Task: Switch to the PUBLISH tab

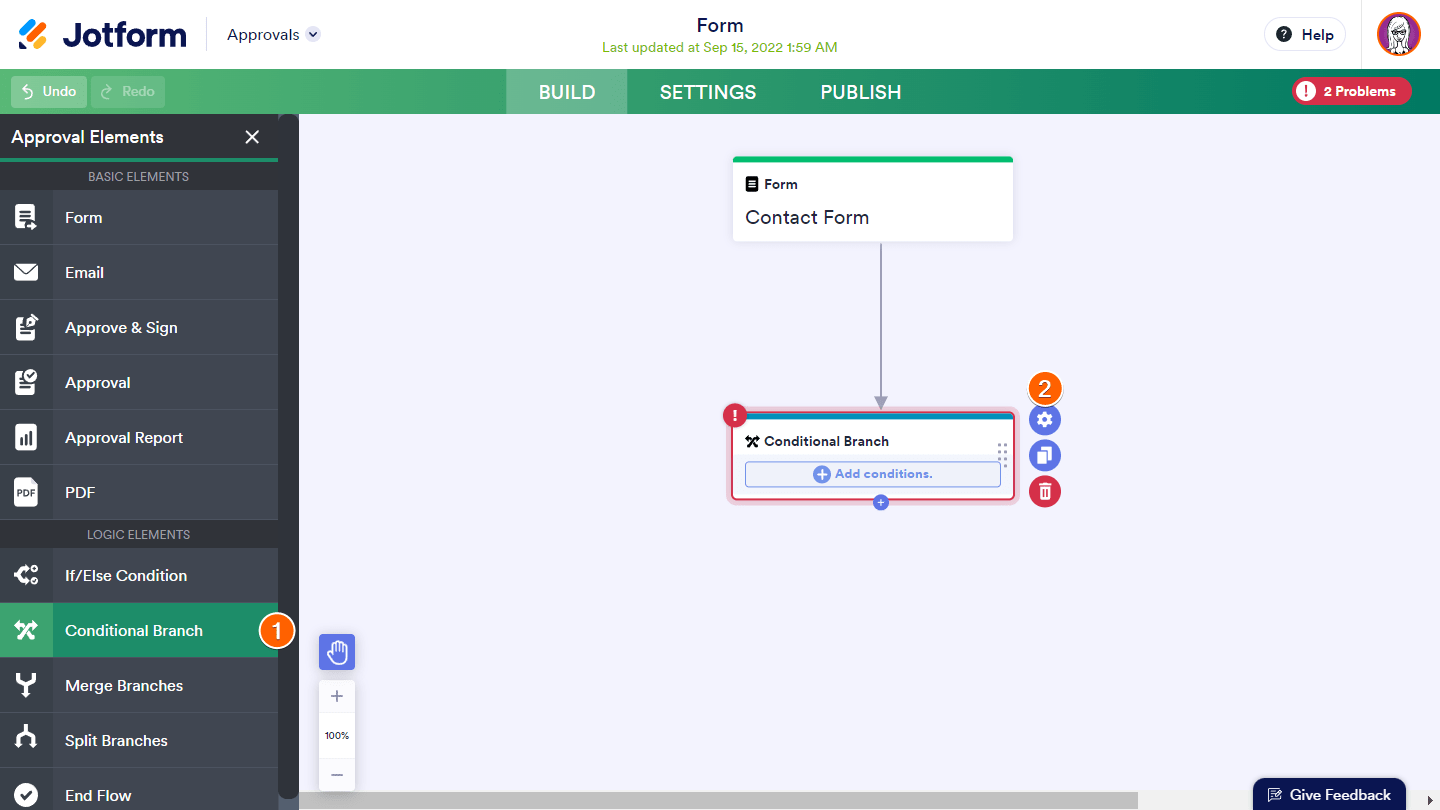Action: click(861, 92)
